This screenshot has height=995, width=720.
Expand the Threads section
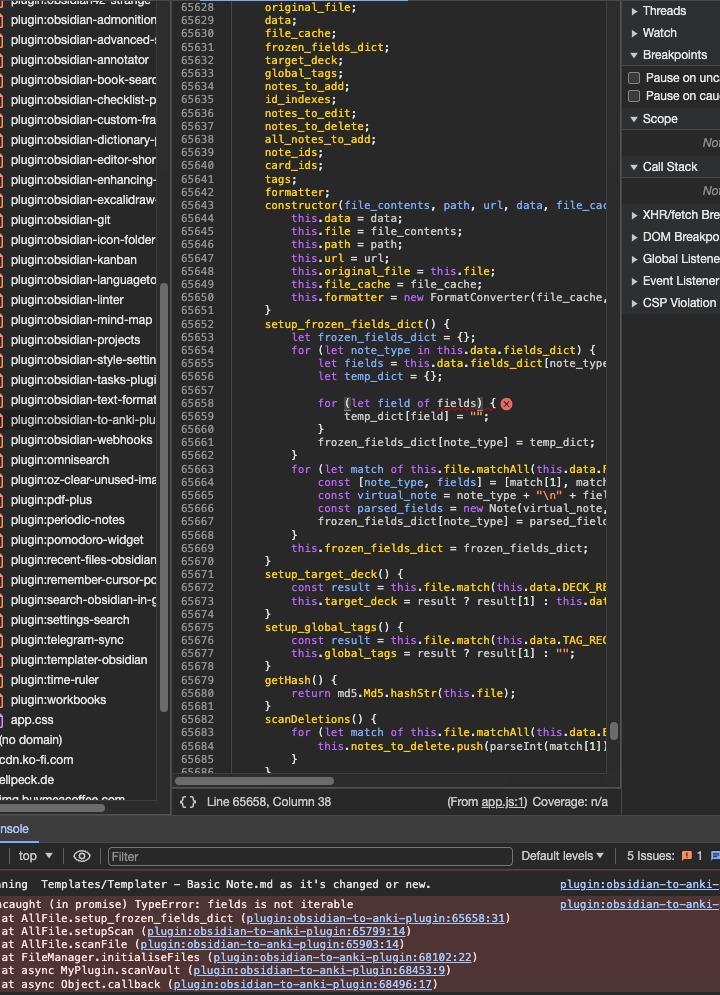pos(664,11)
